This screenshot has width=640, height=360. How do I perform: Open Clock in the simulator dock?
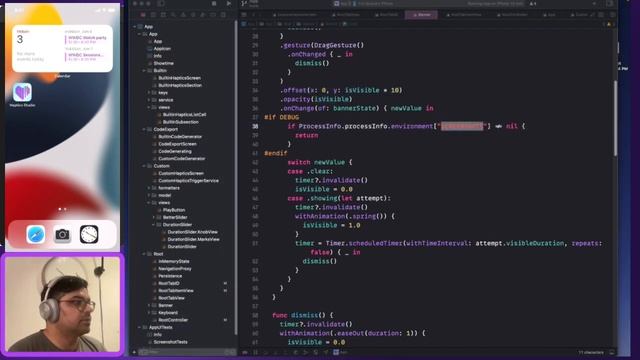[x=89, y=235]
